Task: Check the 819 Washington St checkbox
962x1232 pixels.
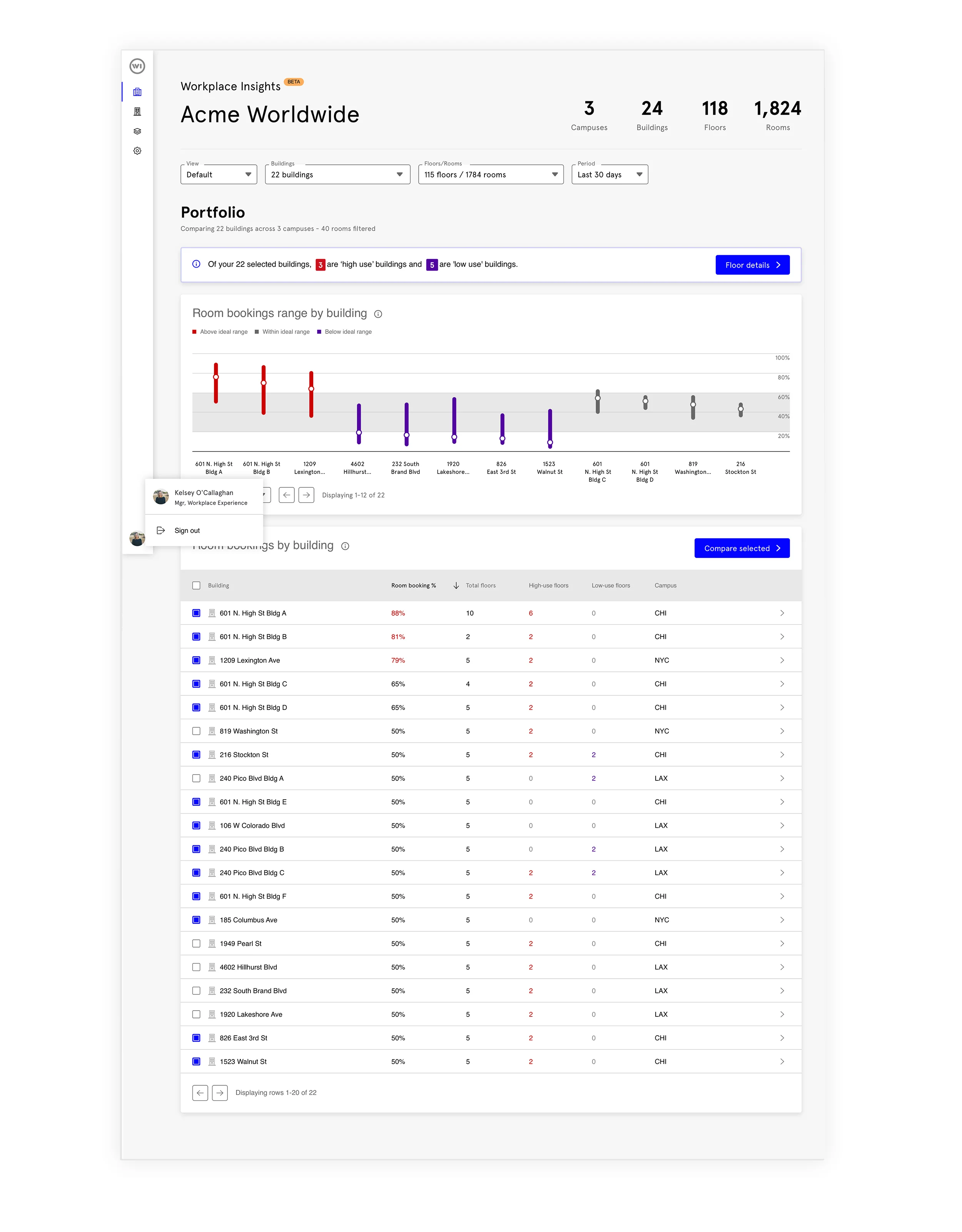Action: (x=196, y=731)
